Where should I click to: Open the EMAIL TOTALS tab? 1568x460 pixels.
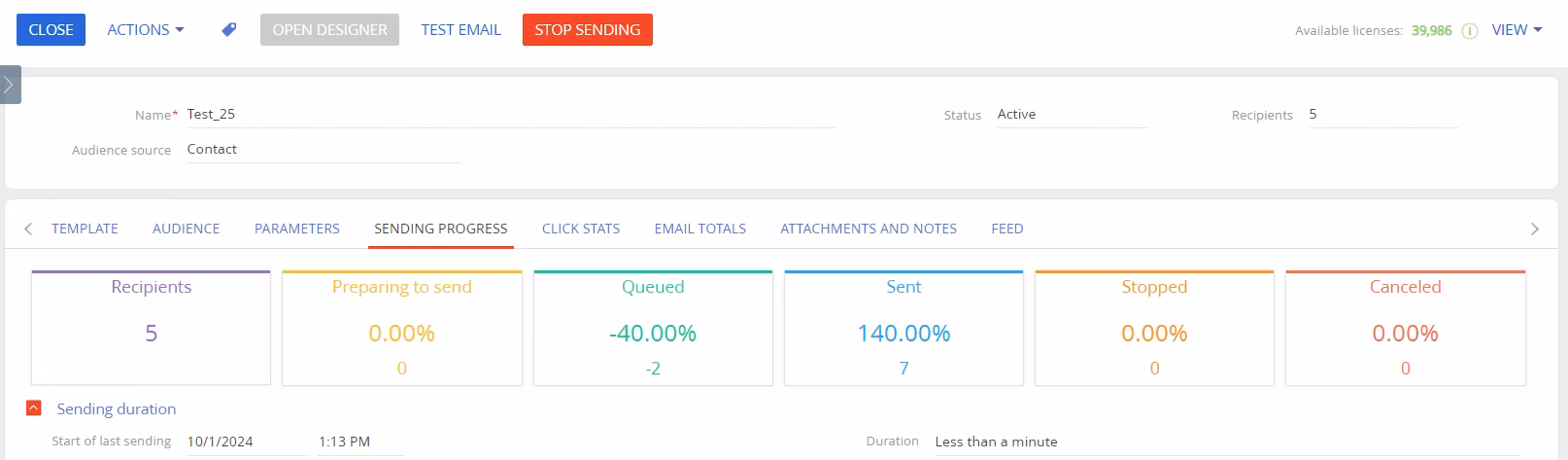[x=700, y=229]
